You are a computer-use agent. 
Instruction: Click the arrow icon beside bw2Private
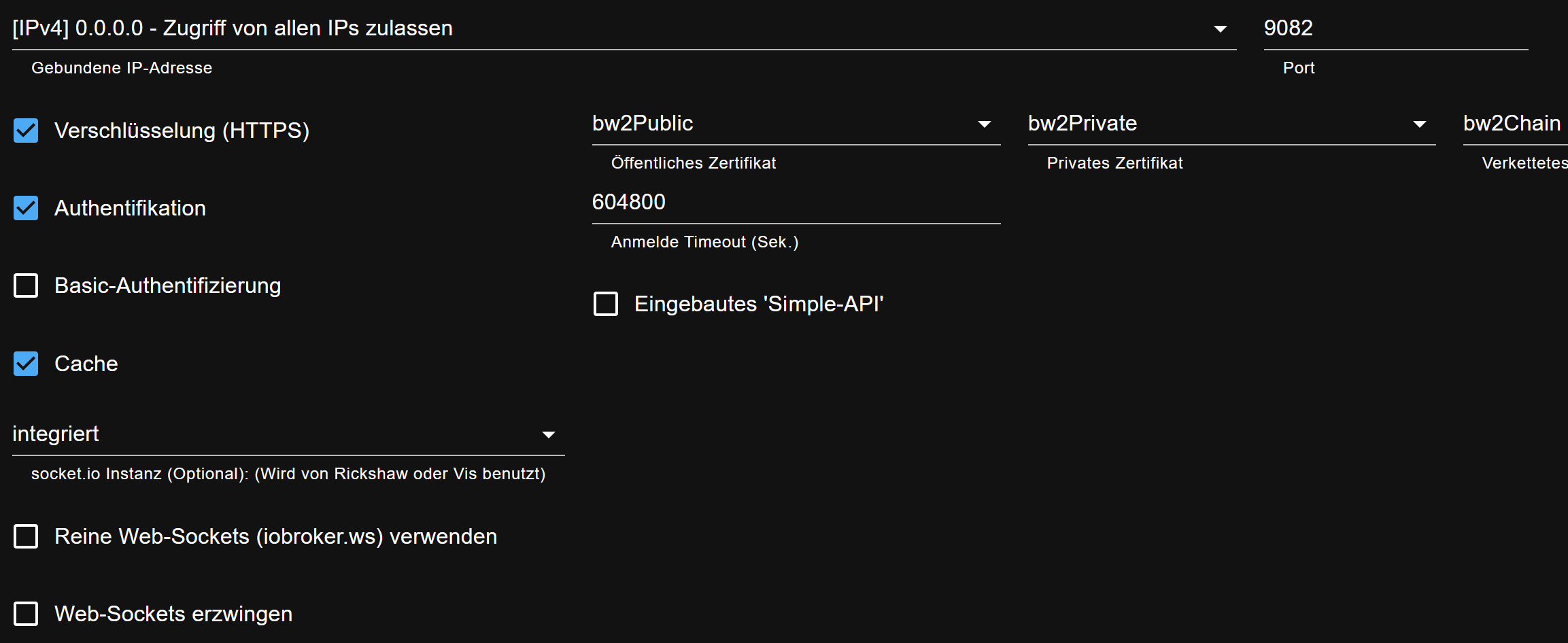click(1419, 124)
